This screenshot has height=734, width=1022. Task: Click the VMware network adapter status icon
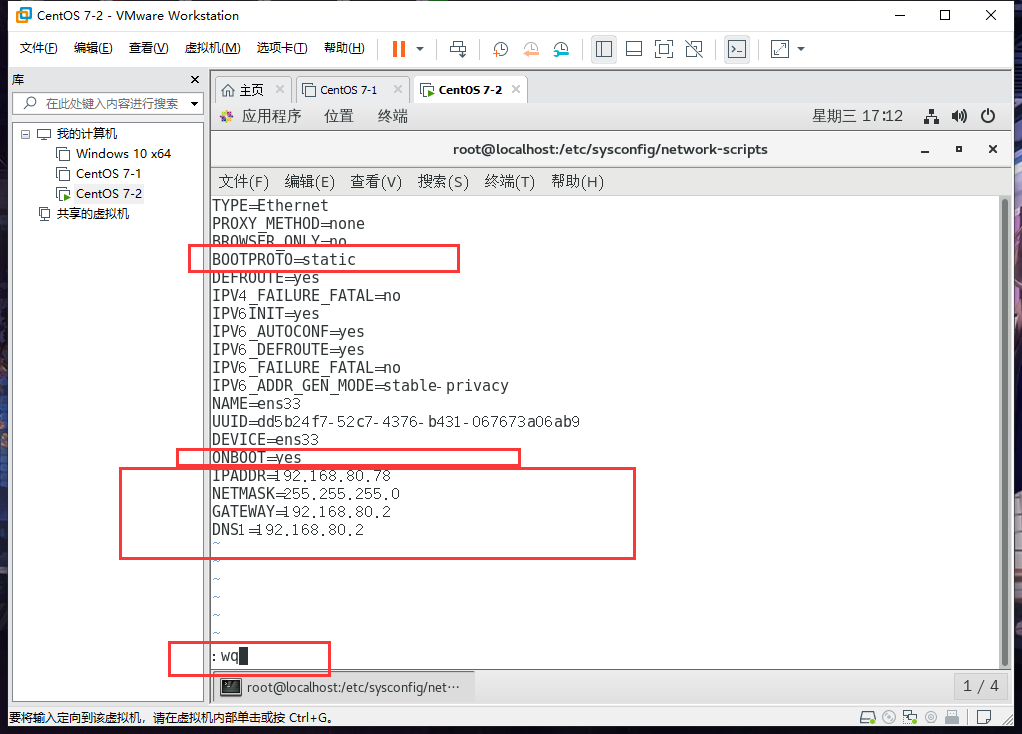click(x=909, y=718)
